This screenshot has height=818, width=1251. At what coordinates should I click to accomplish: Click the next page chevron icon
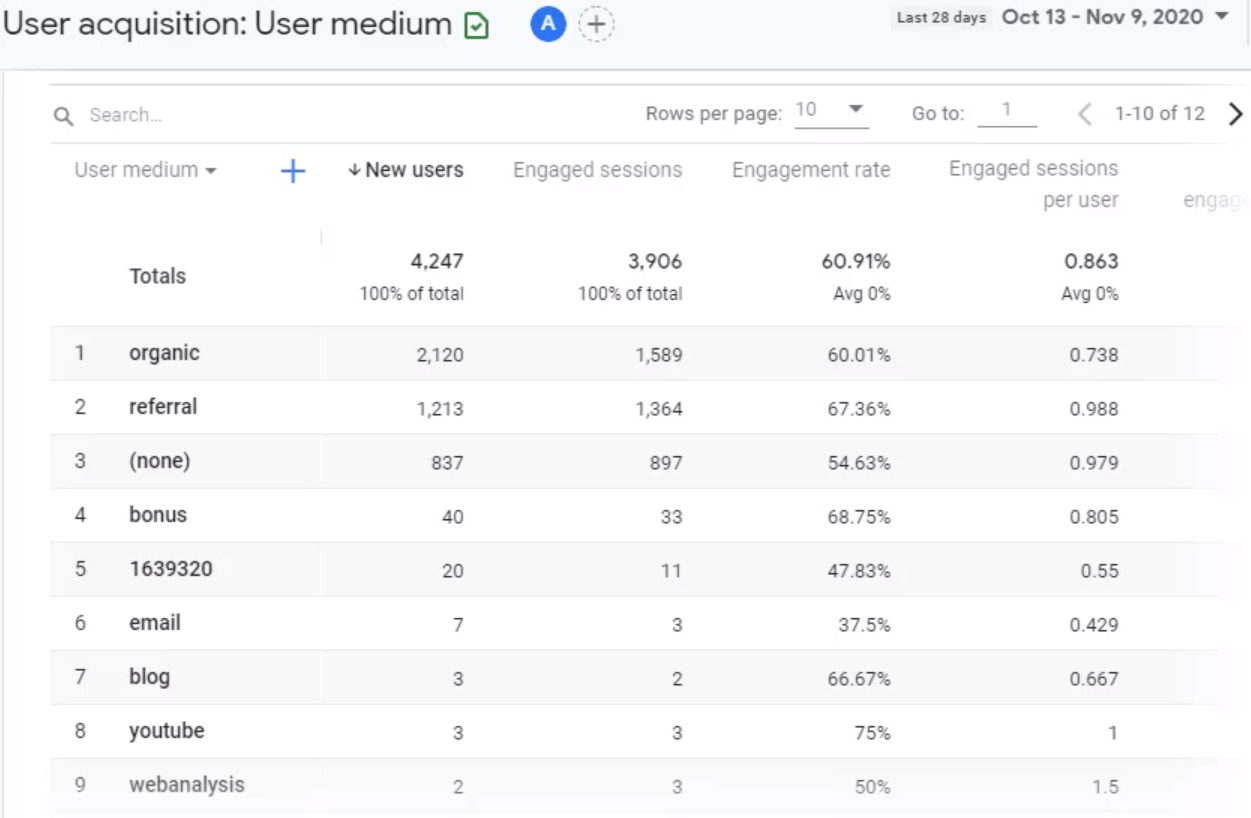1236,114
